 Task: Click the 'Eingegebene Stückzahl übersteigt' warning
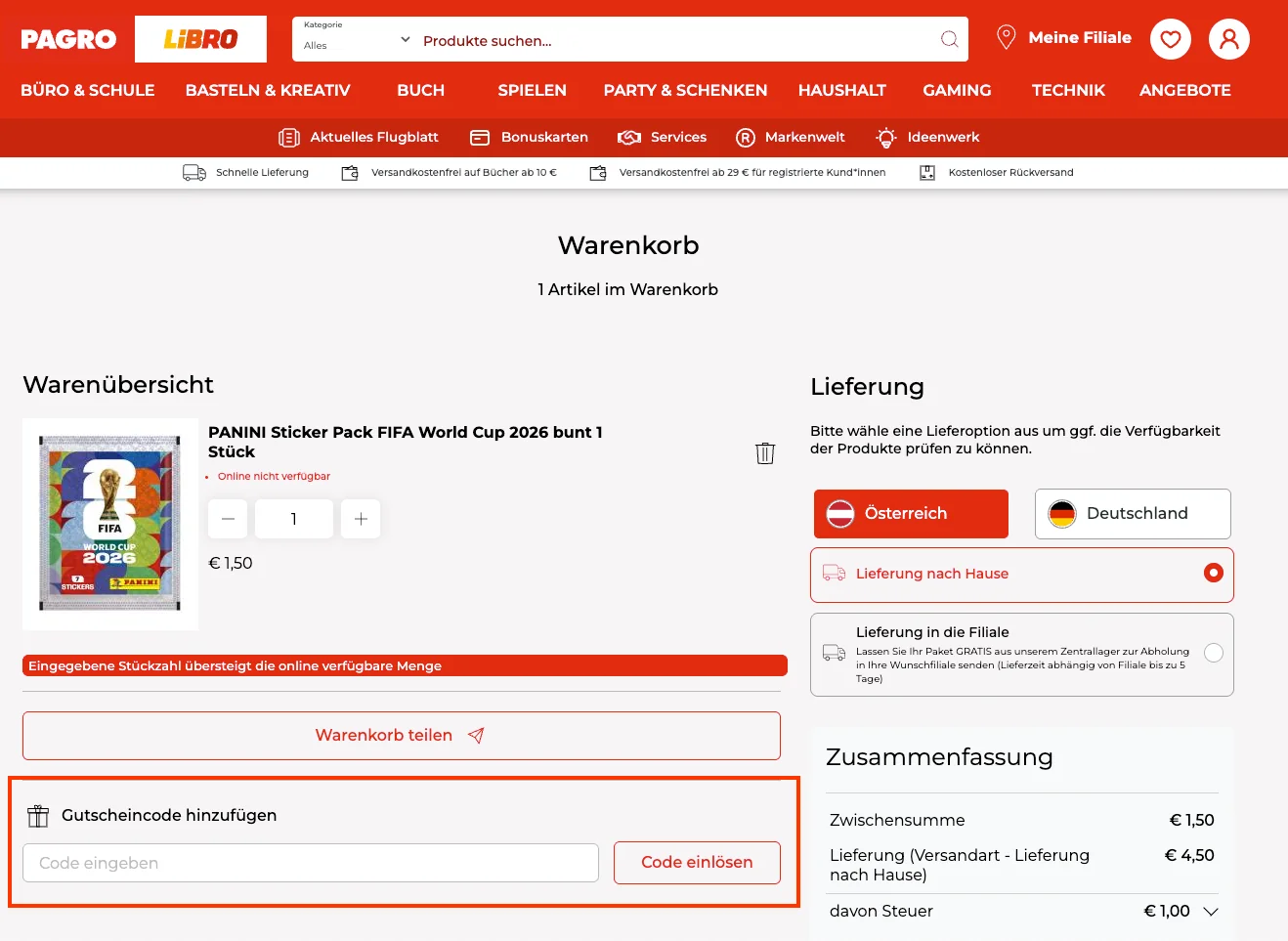coord(405,665)
